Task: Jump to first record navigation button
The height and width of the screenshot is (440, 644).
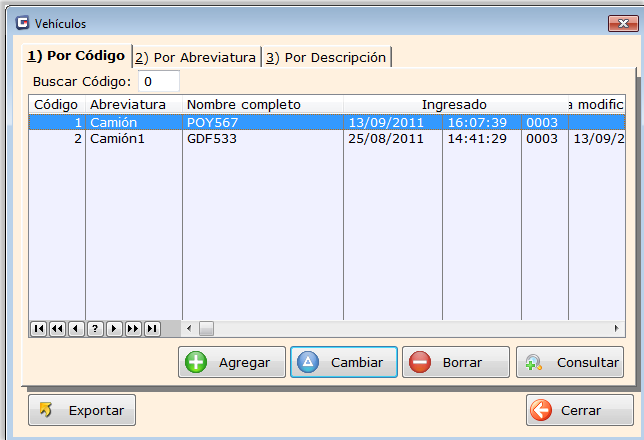Action: click(x=38, y=328)
